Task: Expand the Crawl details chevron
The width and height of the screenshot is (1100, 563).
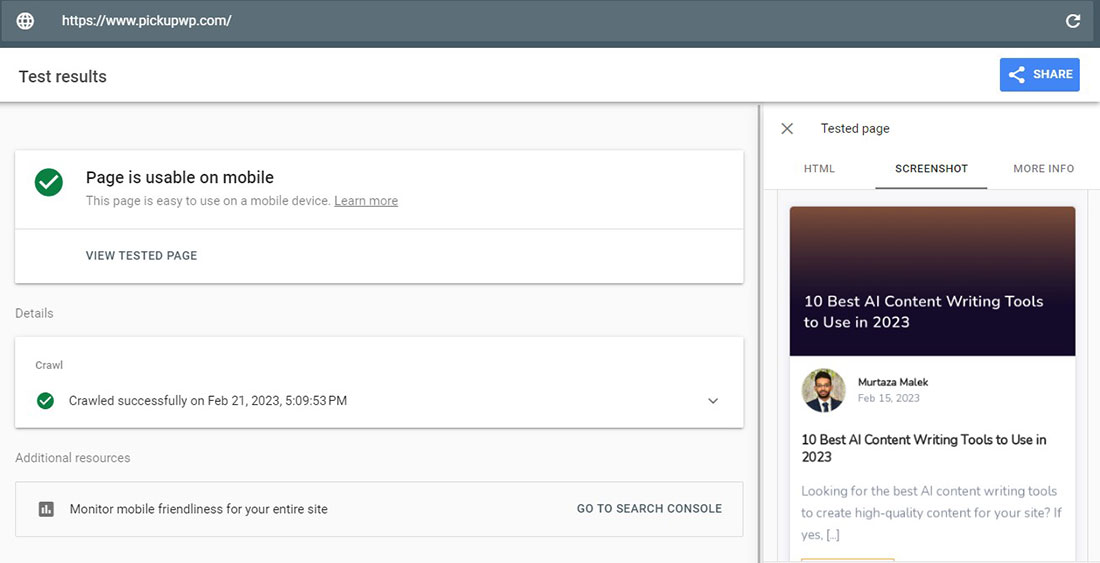Action: (713, 401)
